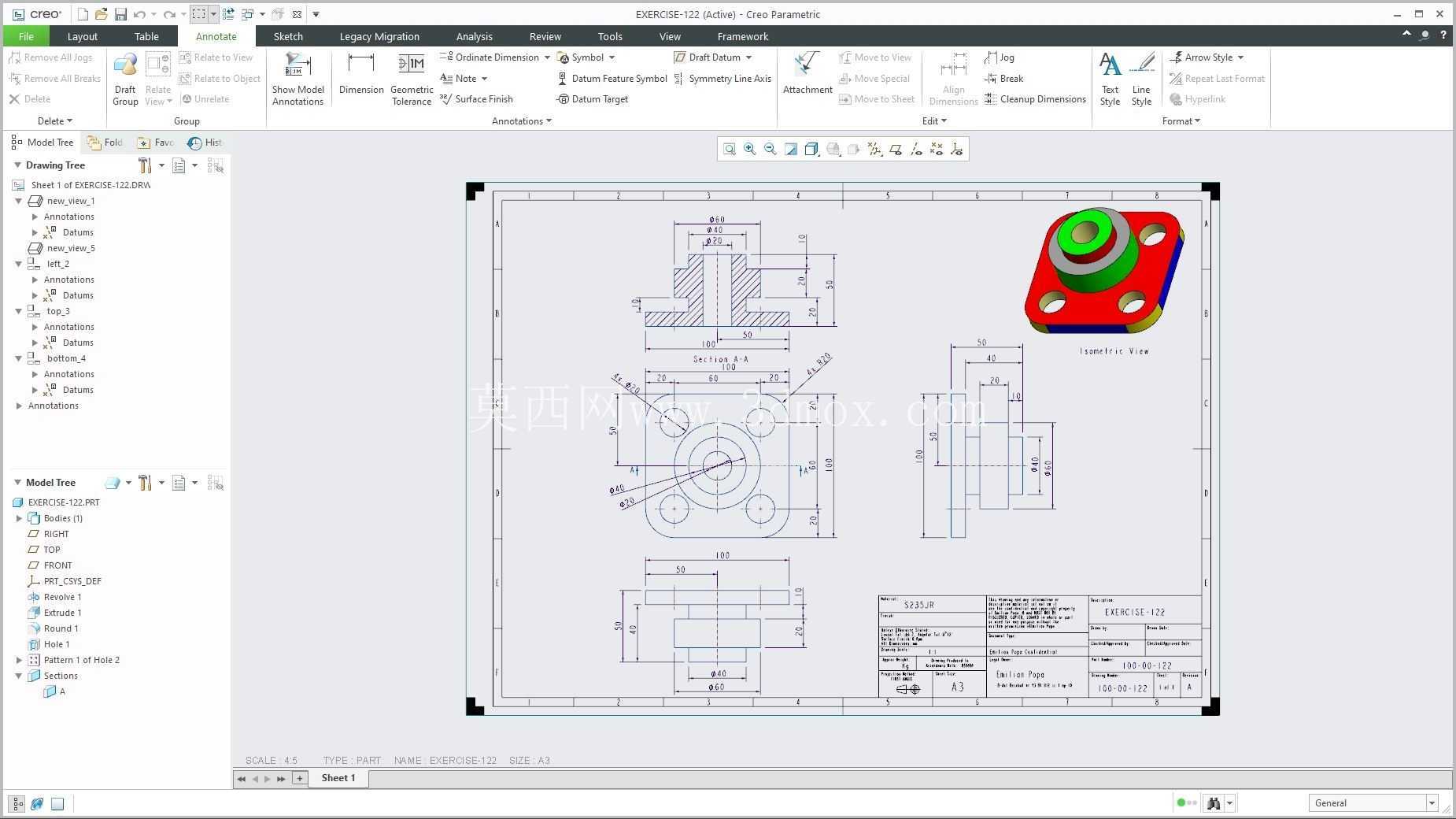Click Relate to View button
The width and height of the screenshot is (1456, 819).
click(216, 57)
